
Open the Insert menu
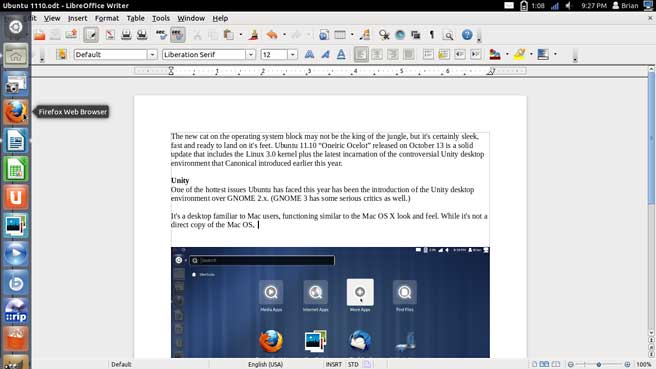coord(77,18)
